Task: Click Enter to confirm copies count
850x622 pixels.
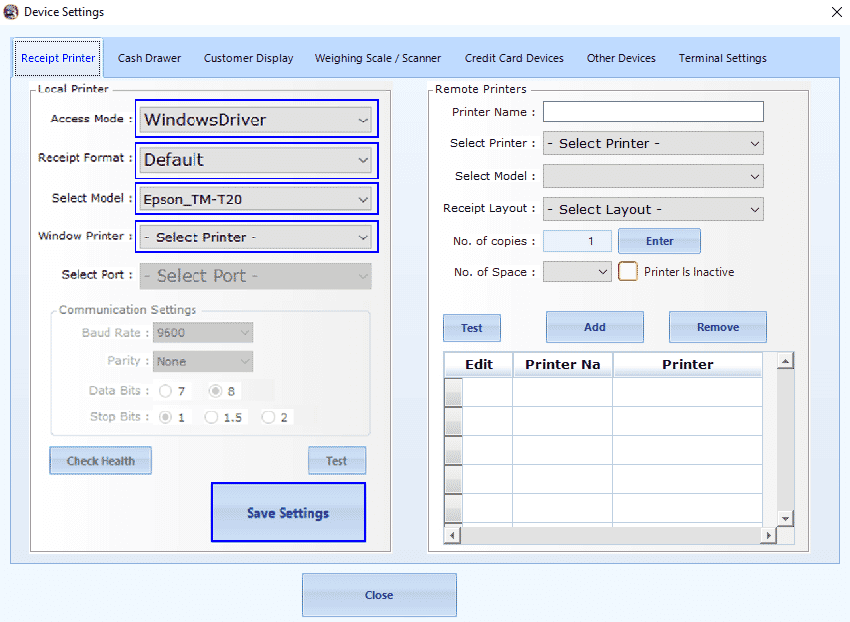Action: [659, 241]
